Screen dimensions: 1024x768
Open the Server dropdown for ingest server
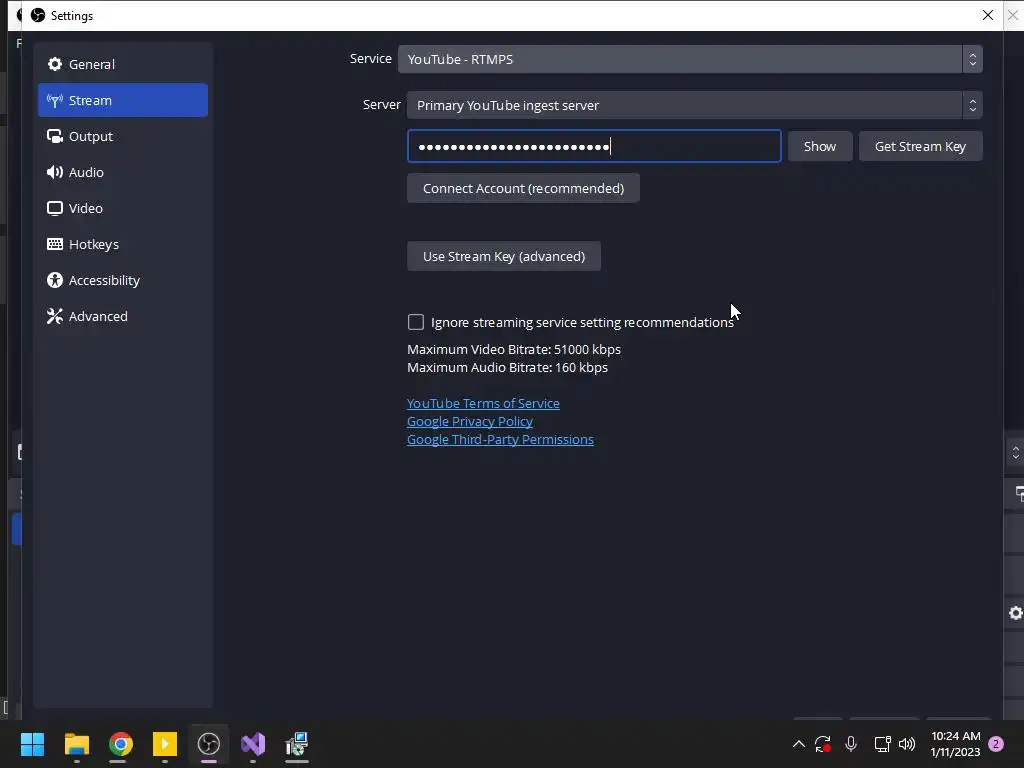694,105
